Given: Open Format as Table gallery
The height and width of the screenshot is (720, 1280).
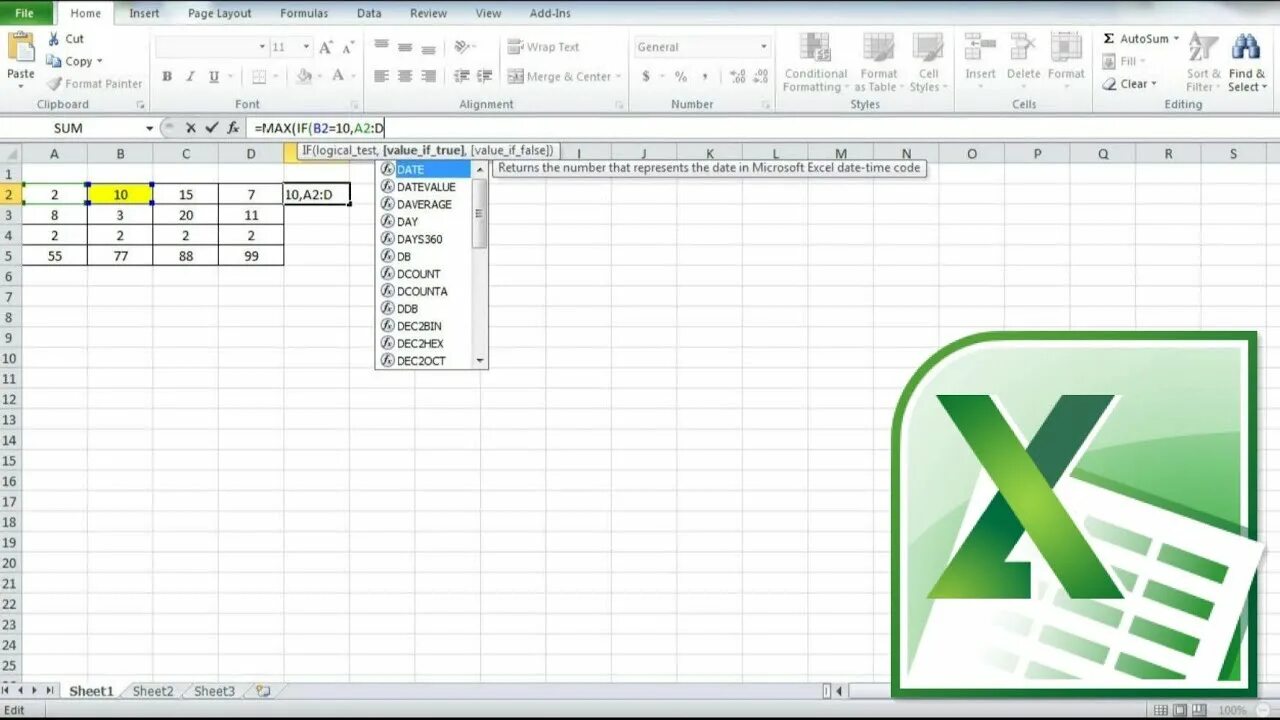Looking at the screenshot, I should pyautogui.click(x=879, y=63).
